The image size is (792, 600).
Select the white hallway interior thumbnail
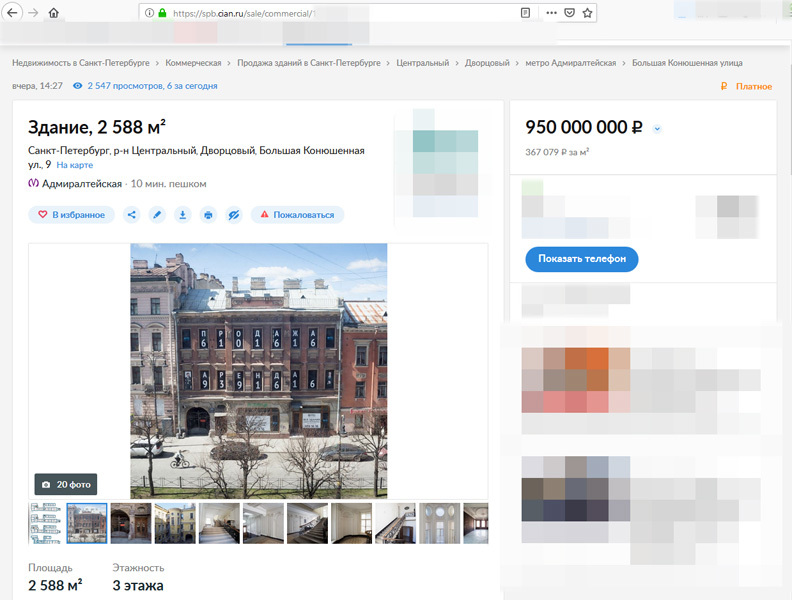[263, 523]
